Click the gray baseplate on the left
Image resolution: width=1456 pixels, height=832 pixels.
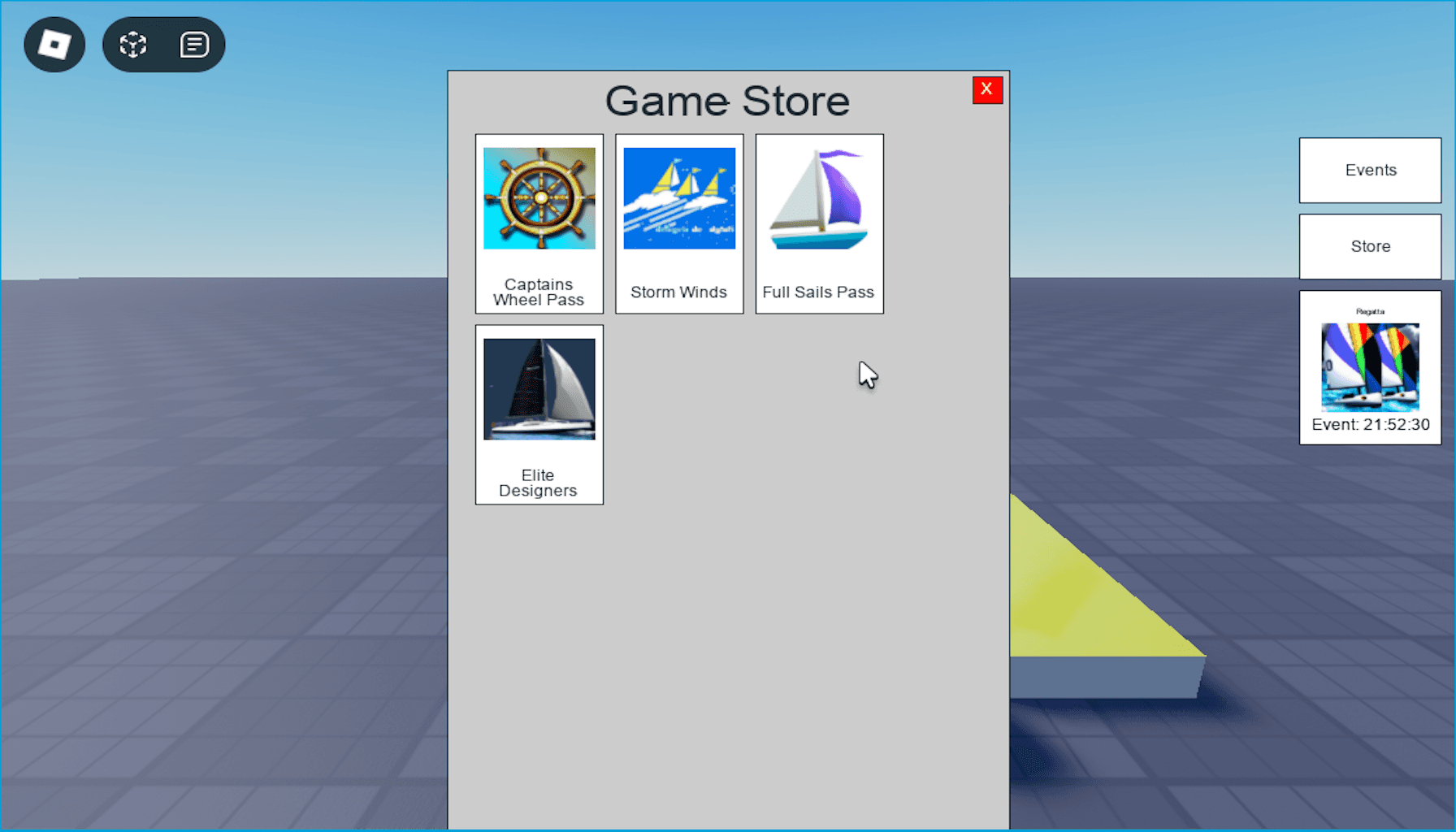[x=219, y=528]
